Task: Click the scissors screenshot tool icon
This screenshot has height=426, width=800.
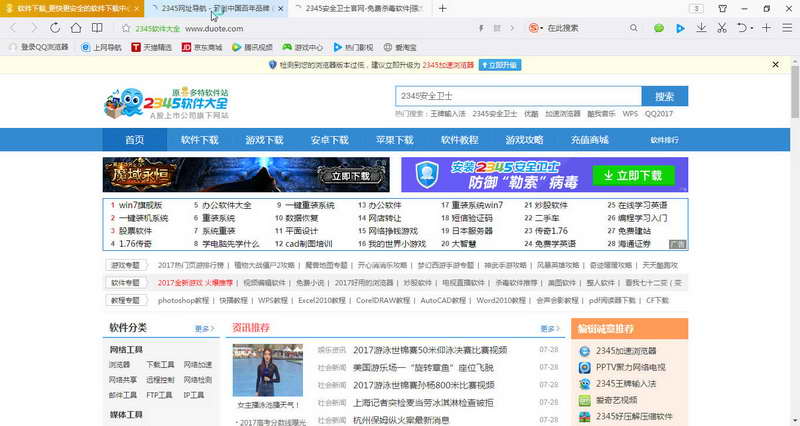Action: click(722, 28)
